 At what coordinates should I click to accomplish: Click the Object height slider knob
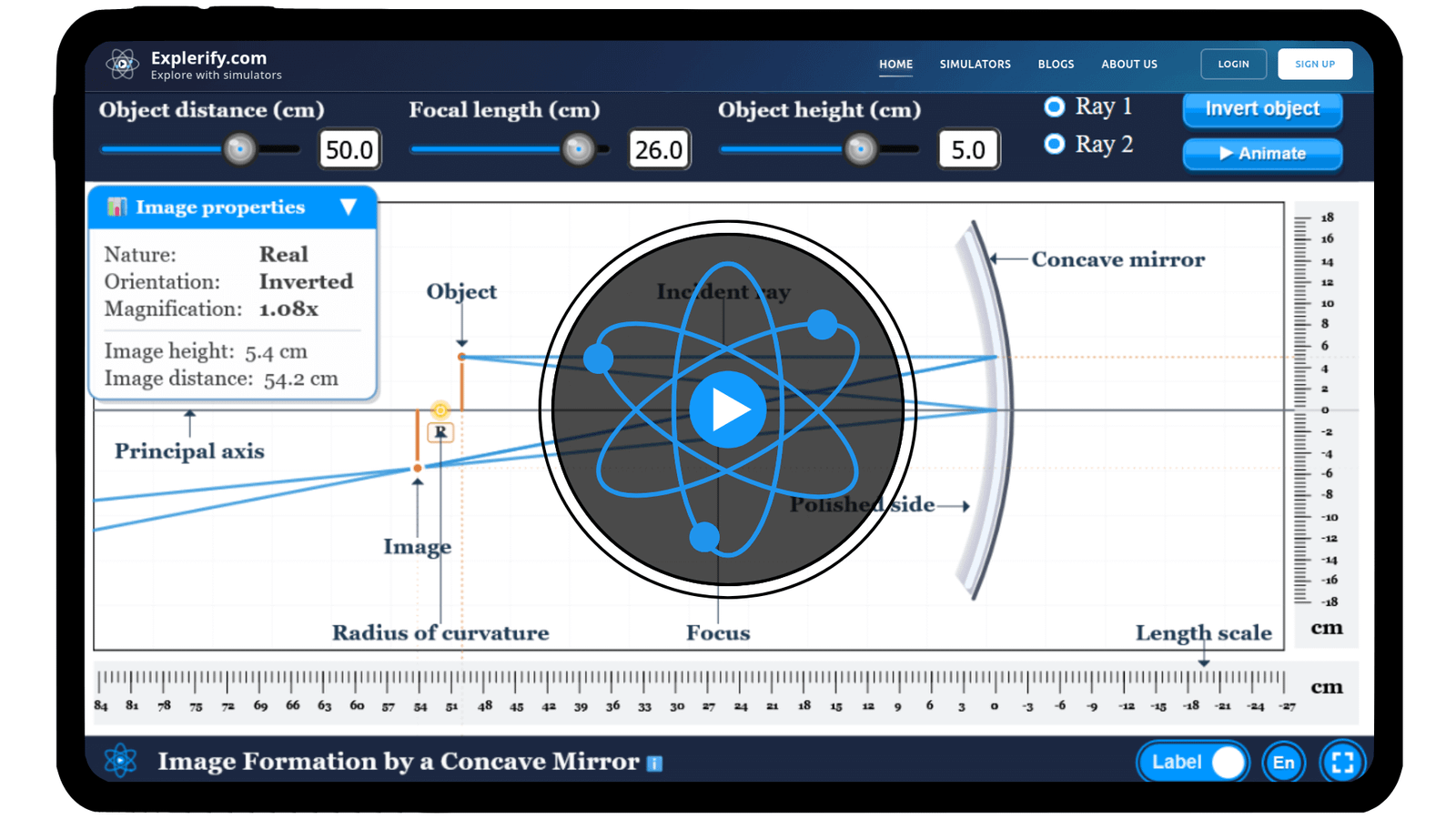860,148
